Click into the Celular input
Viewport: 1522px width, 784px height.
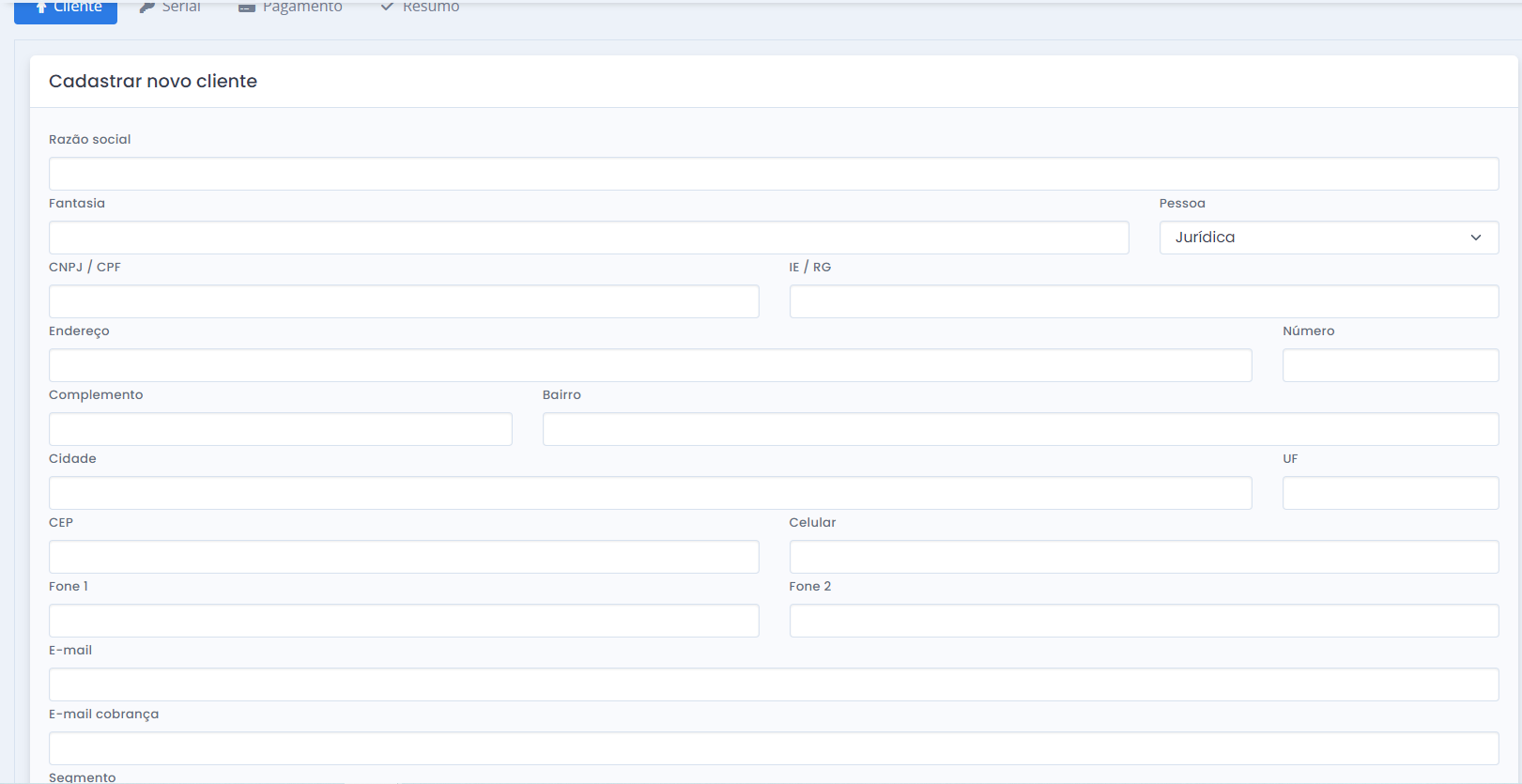pos(1143,557)
